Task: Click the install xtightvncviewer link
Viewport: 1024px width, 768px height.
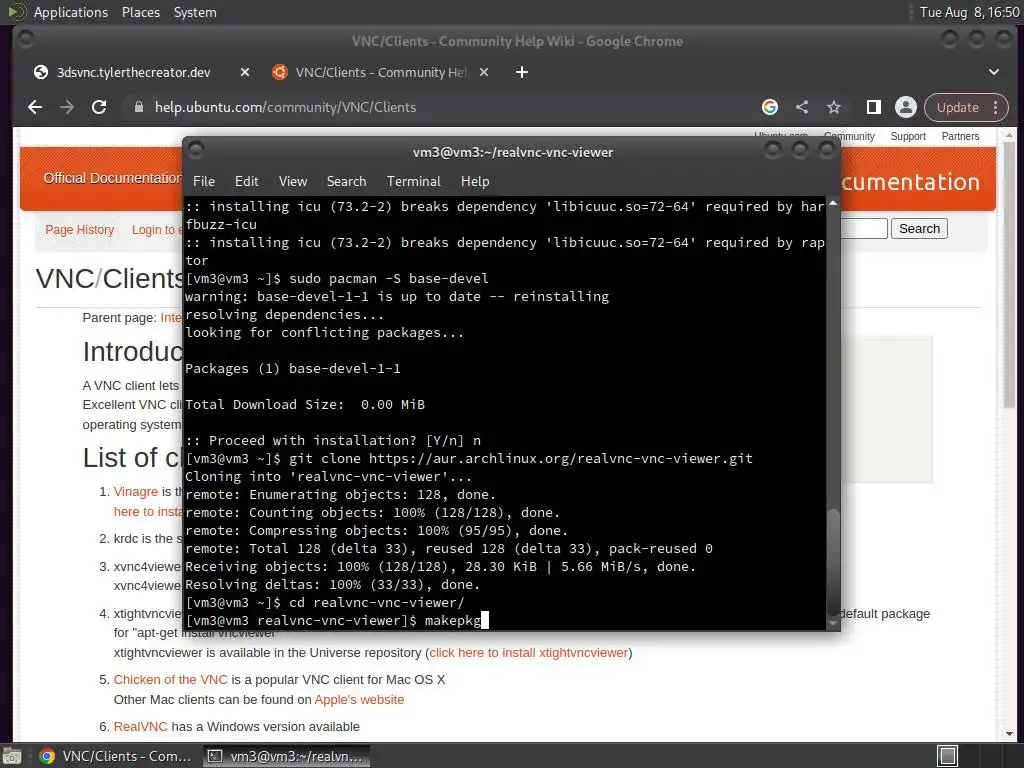Action: tap(528, 652)
